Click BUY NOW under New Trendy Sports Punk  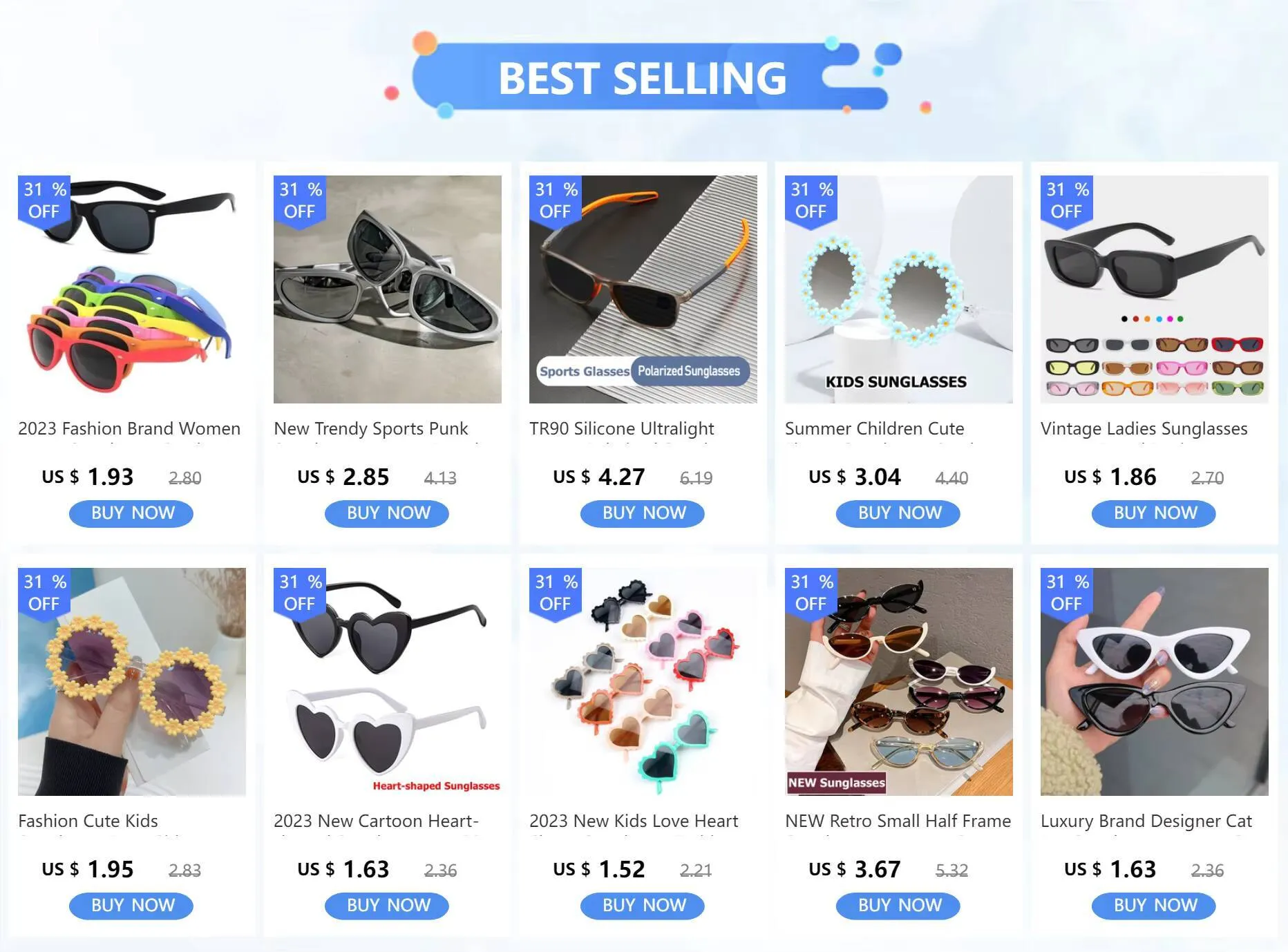pos(387,513)
